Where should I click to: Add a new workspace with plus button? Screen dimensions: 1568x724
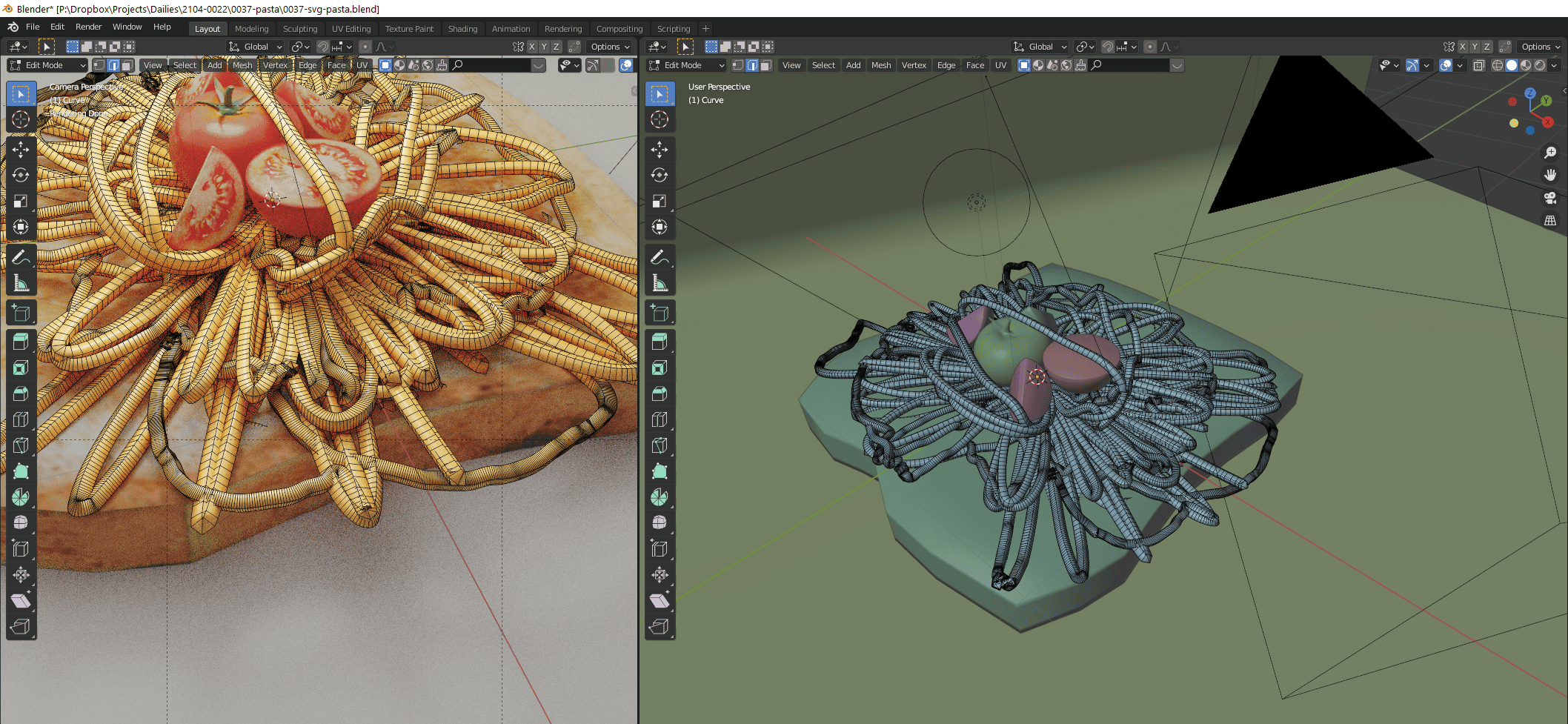pyautogui.click(x=705, y=29)
